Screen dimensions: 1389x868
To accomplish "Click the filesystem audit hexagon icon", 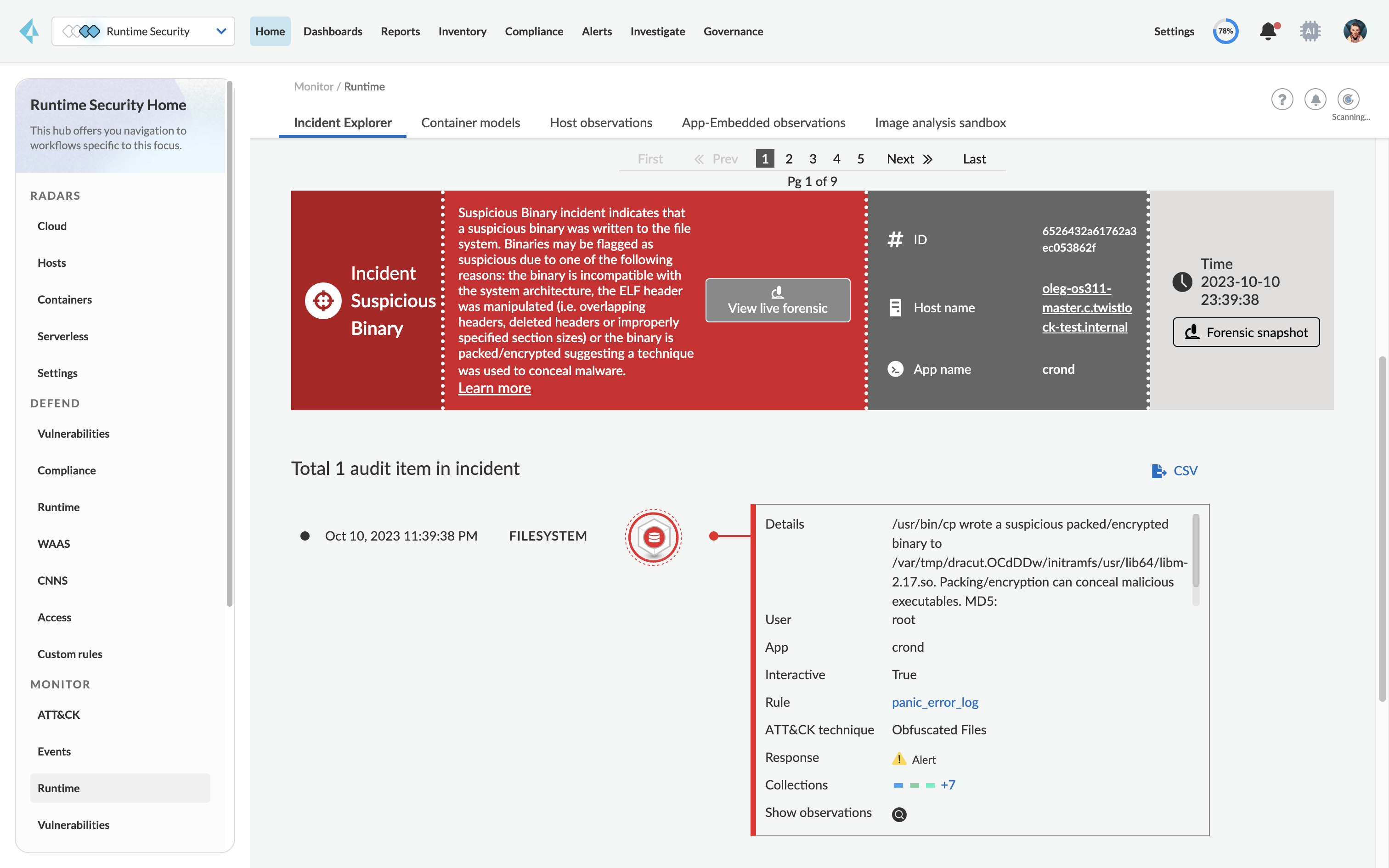I will (x=653, y=537).
